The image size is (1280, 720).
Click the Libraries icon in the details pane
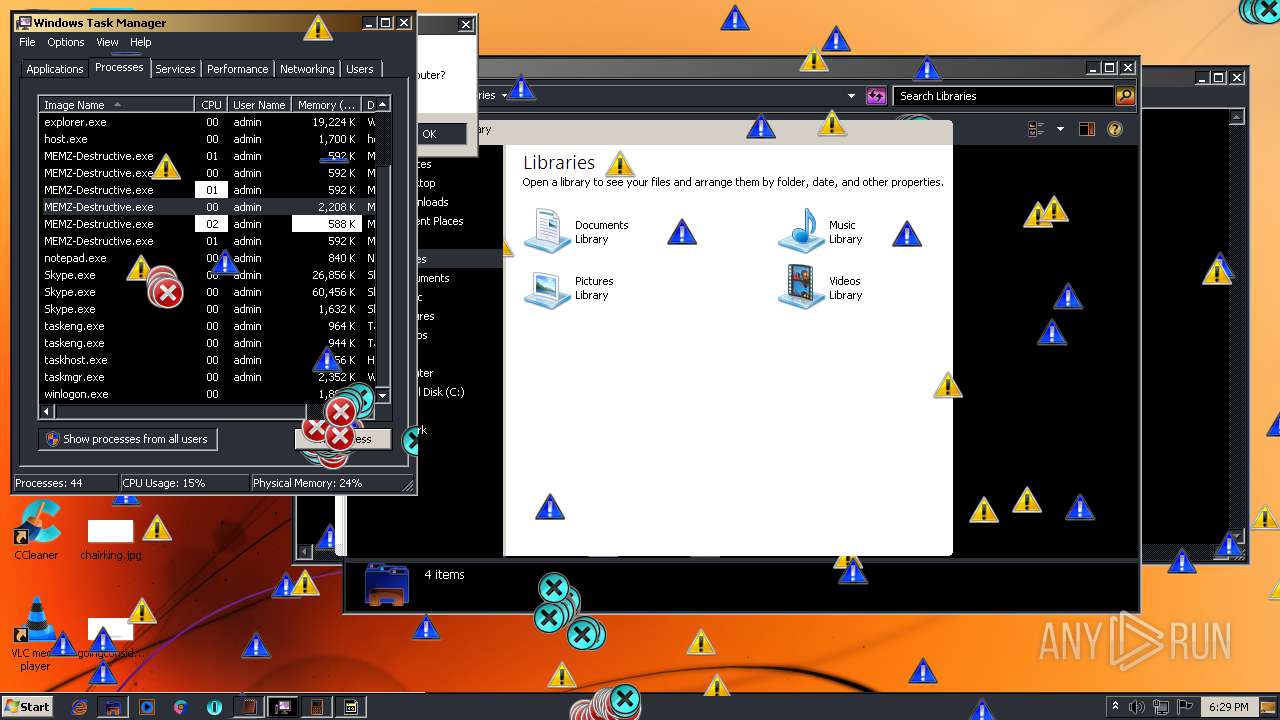click(x=387, y=585)
